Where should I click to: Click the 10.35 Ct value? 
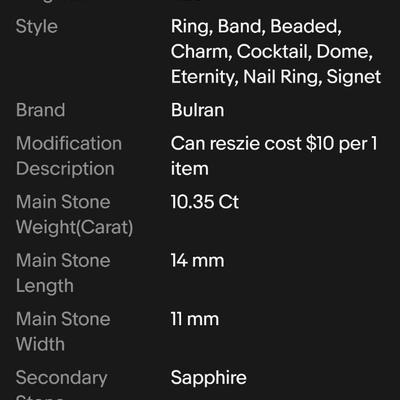point(205,202)
